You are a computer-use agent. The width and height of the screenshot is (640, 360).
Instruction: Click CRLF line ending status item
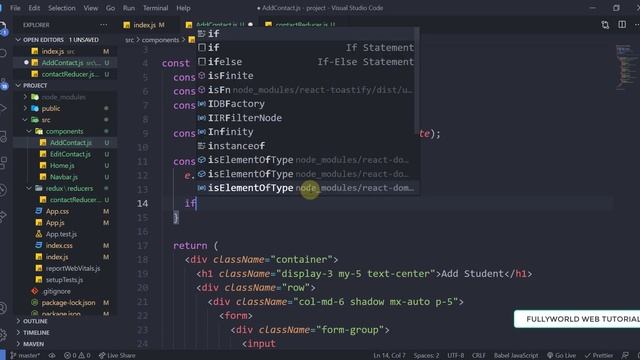pyautogui.click(x=479, y=356)
